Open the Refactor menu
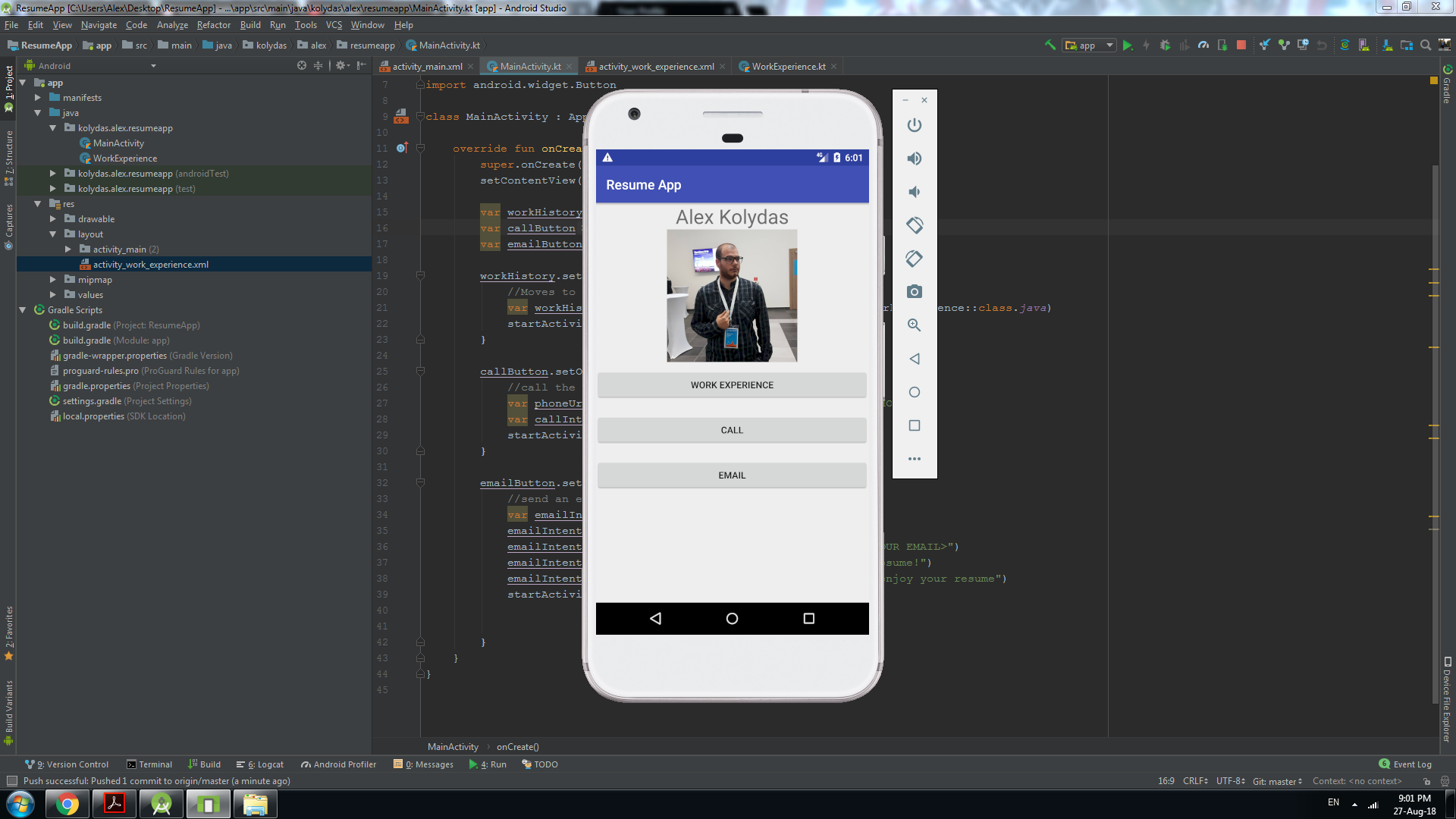 click(213, 24)
